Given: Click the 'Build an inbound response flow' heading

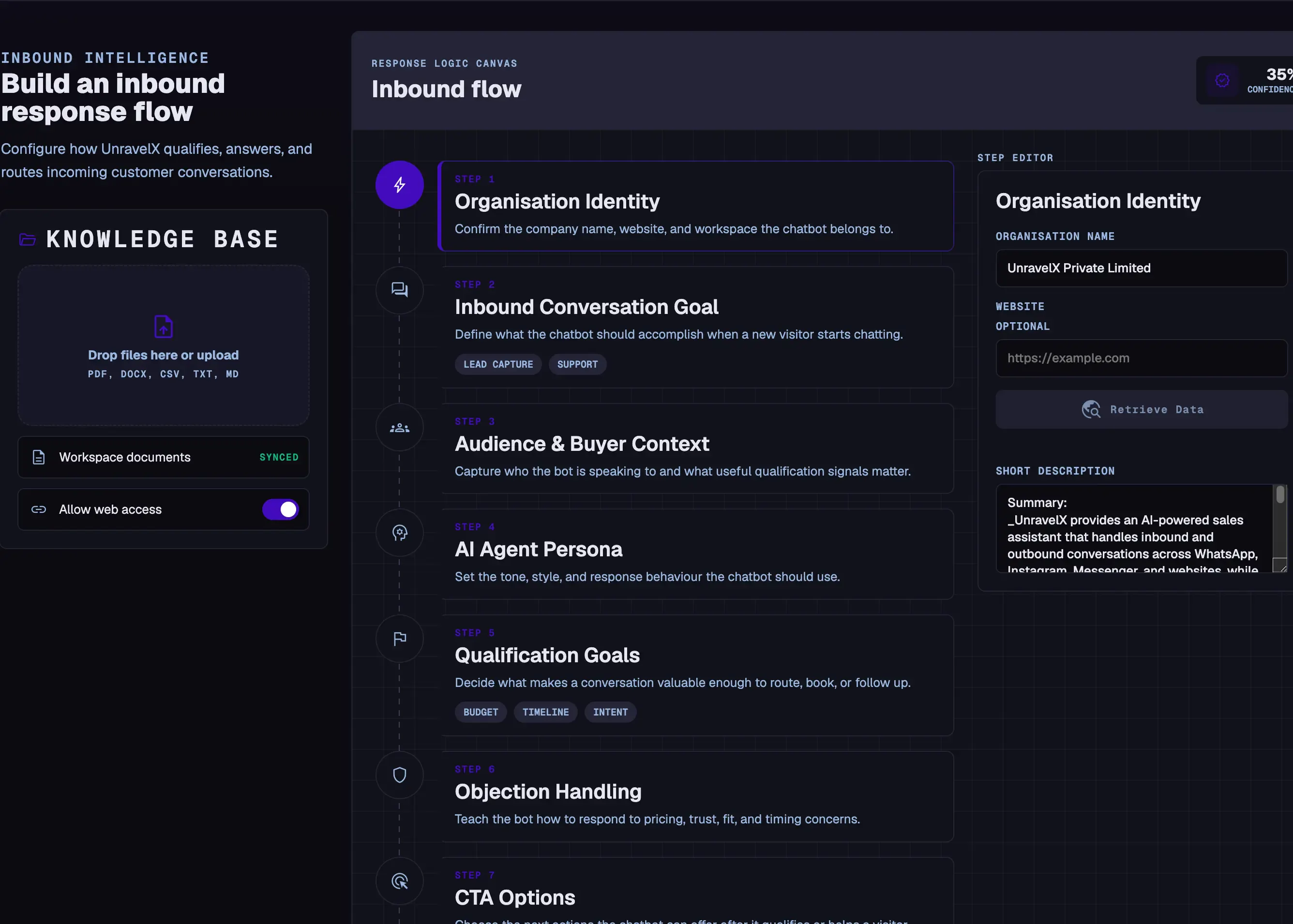Looking at the screenshot, I should pos(113,98).
